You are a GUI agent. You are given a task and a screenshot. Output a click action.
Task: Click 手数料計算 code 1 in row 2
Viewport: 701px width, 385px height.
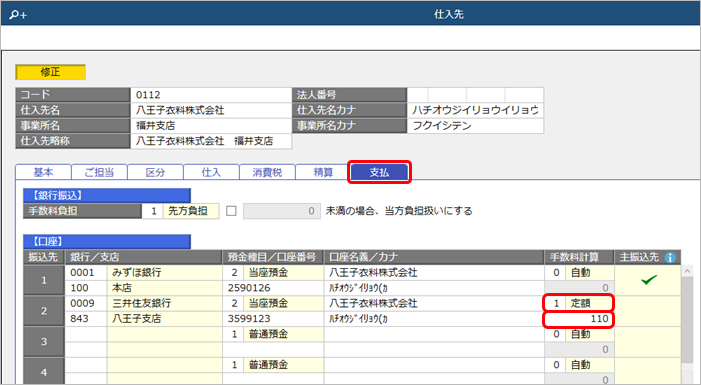[555, 303]
